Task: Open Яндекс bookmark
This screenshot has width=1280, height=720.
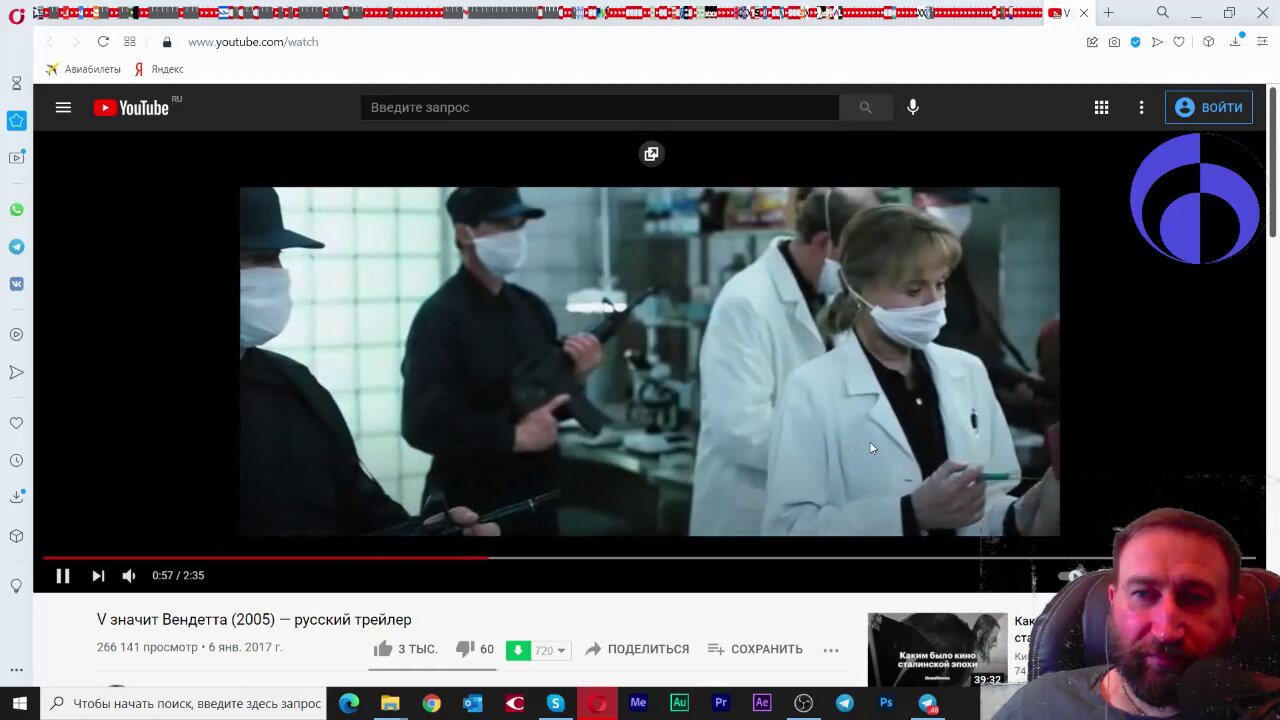Action: [x=159, y=69]
